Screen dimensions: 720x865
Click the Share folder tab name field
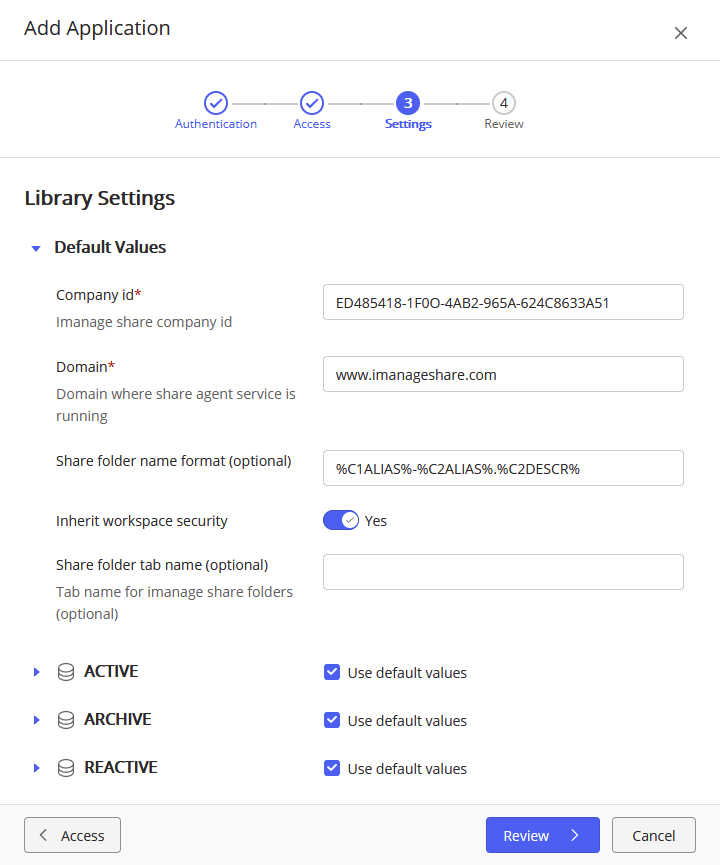pyautogui.click(x=503, y=571)
